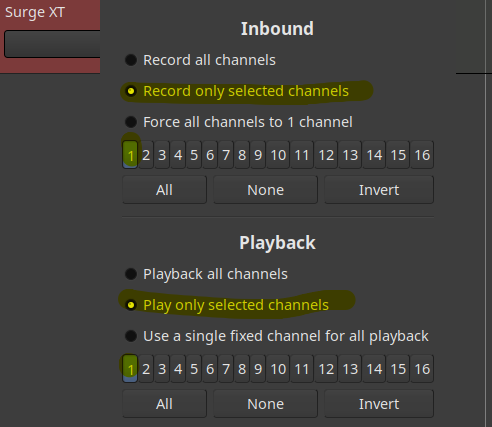Click None button under Inbound channels
Image resolution: width=492 pixels, height=427 pixels.
(265, 190)
